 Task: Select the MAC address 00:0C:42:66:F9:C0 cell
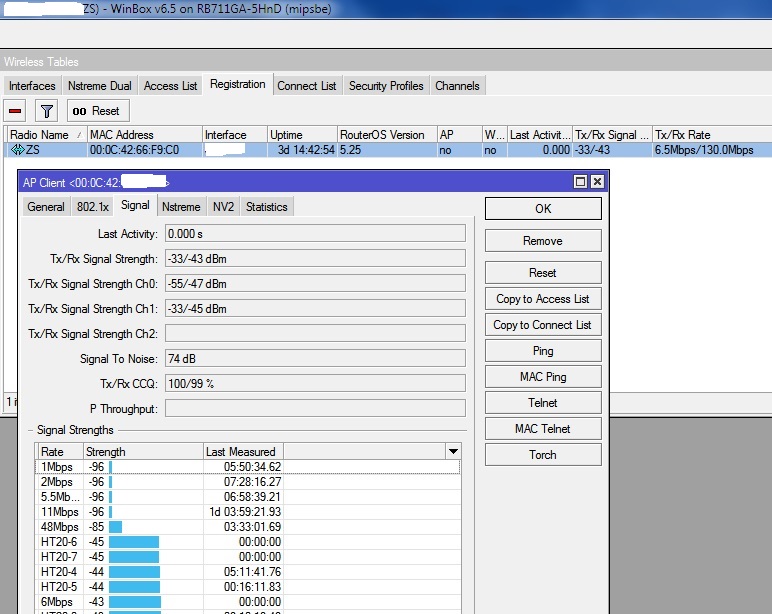click(144, 150)
